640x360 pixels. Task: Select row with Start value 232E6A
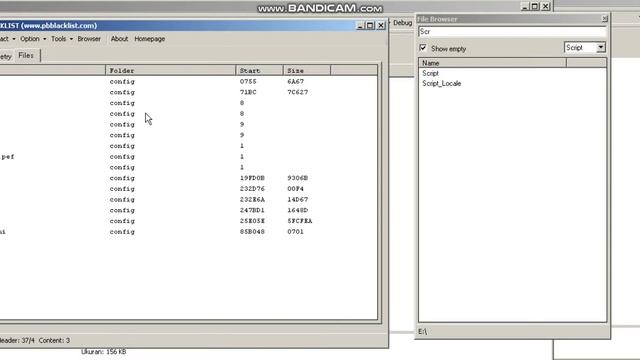click(x=252, y=200)
